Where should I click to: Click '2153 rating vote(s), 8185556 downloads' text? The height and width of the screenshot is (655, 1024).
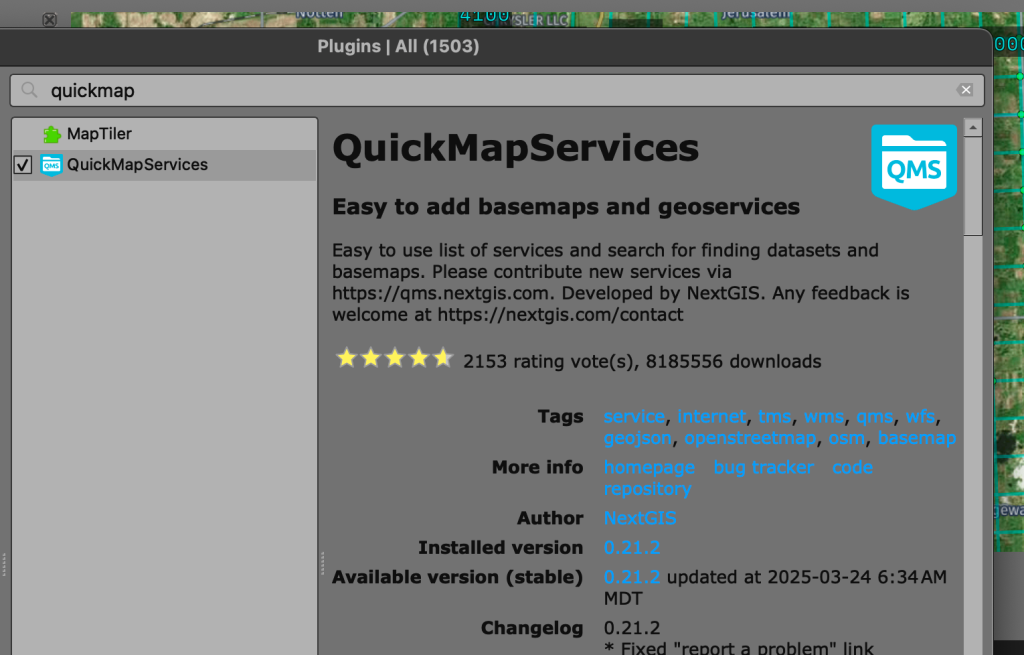pyautogui.click(x=642, y=362)
